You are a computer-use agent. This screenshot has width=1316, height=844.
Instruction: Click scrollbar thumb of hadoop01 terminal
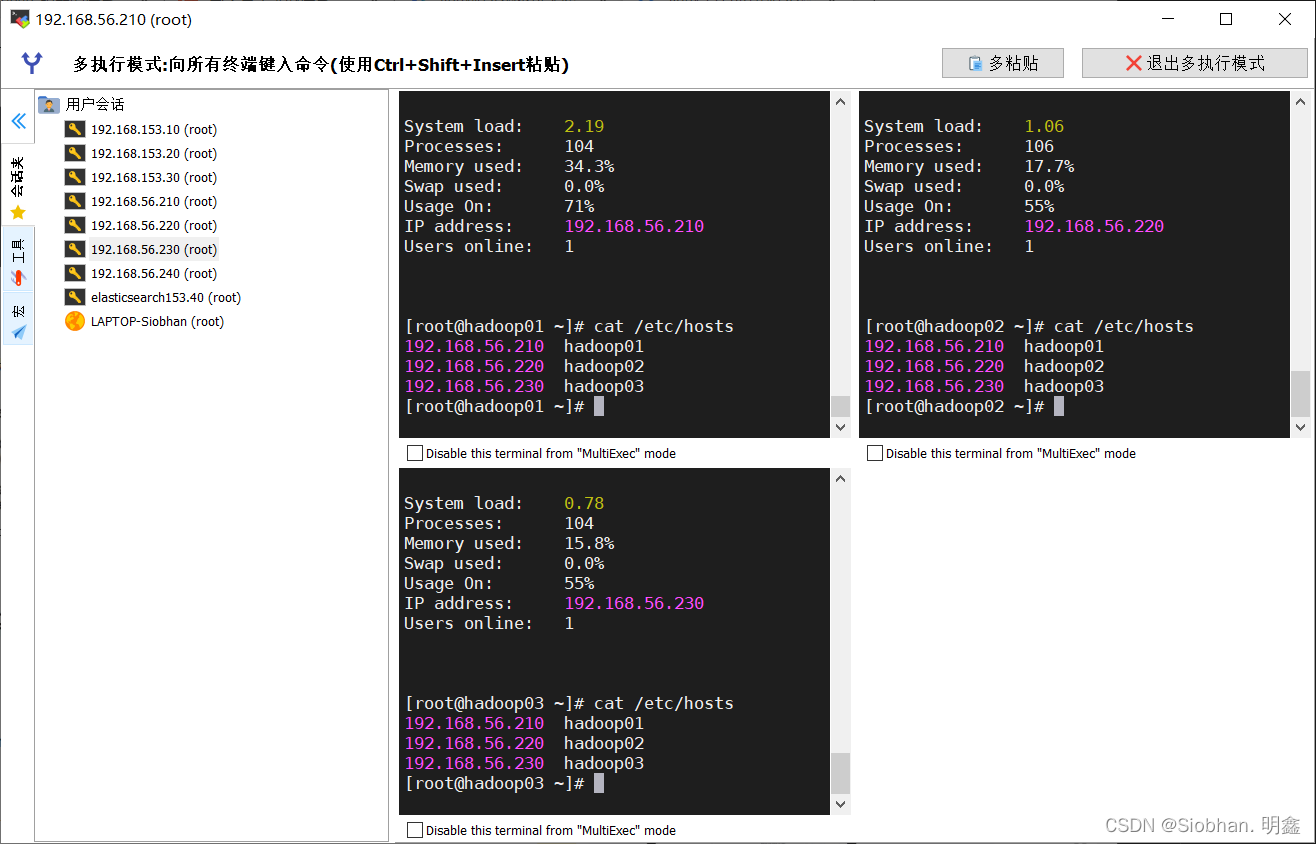click(x=840, y=406)
